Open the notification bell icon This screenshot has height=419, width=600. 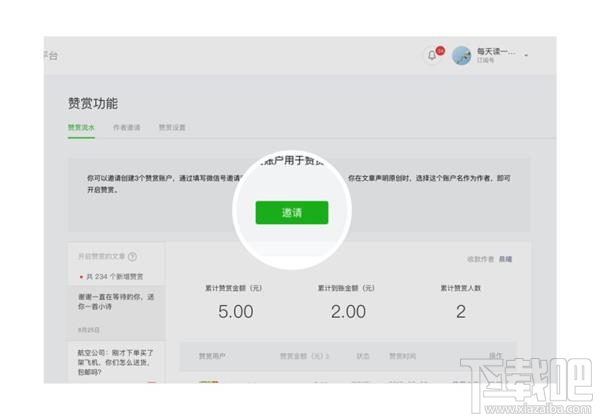(x=432, y=55)
